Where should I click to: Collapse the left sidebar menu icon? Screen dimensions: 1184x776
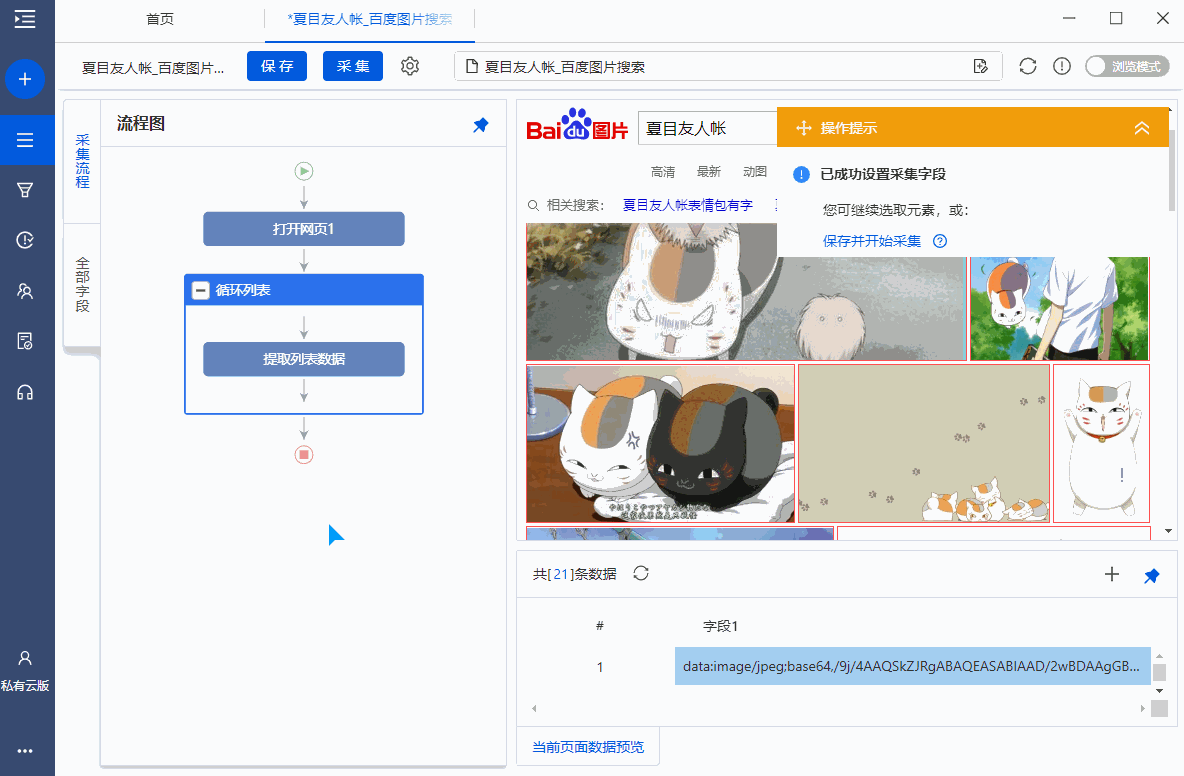pos(25,19)
